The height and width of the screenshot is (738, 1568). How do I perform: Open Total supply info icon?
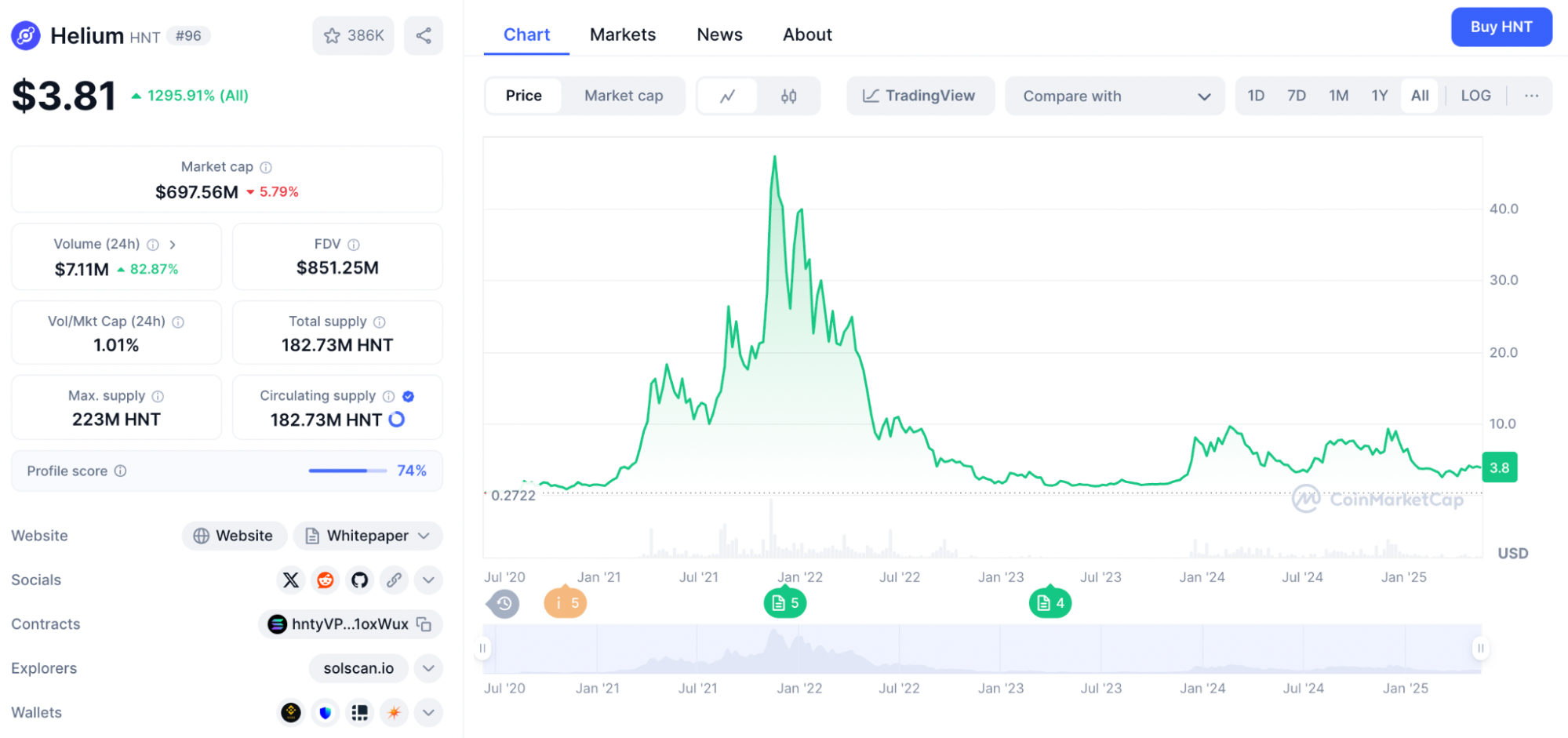pos(380,322)
